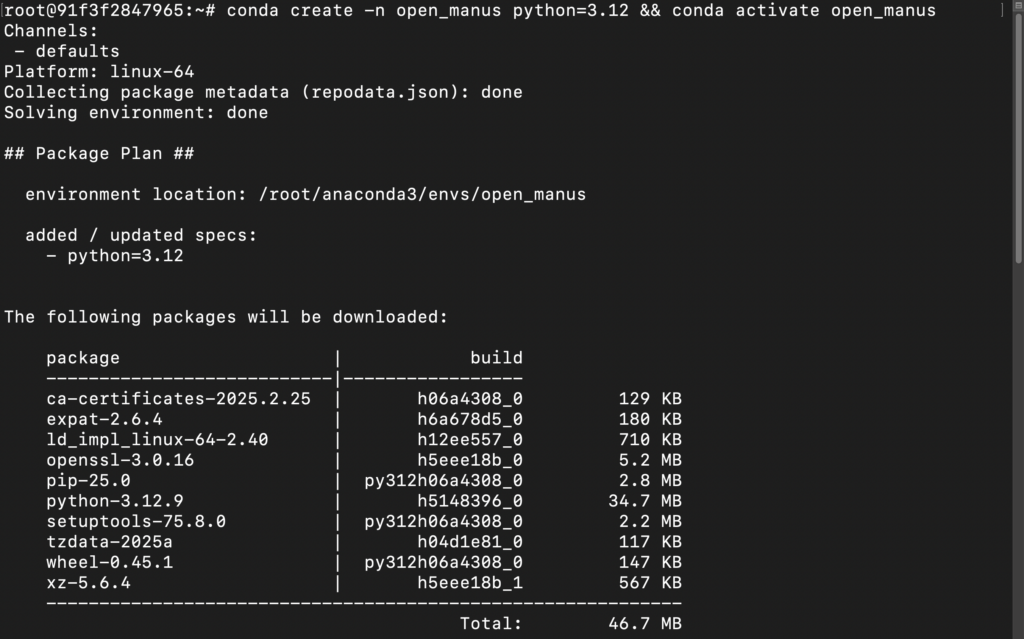Viewport: 1024px width, 639px height.
Task: Click the package name expat-2.6.4
Action: [104, 419]
